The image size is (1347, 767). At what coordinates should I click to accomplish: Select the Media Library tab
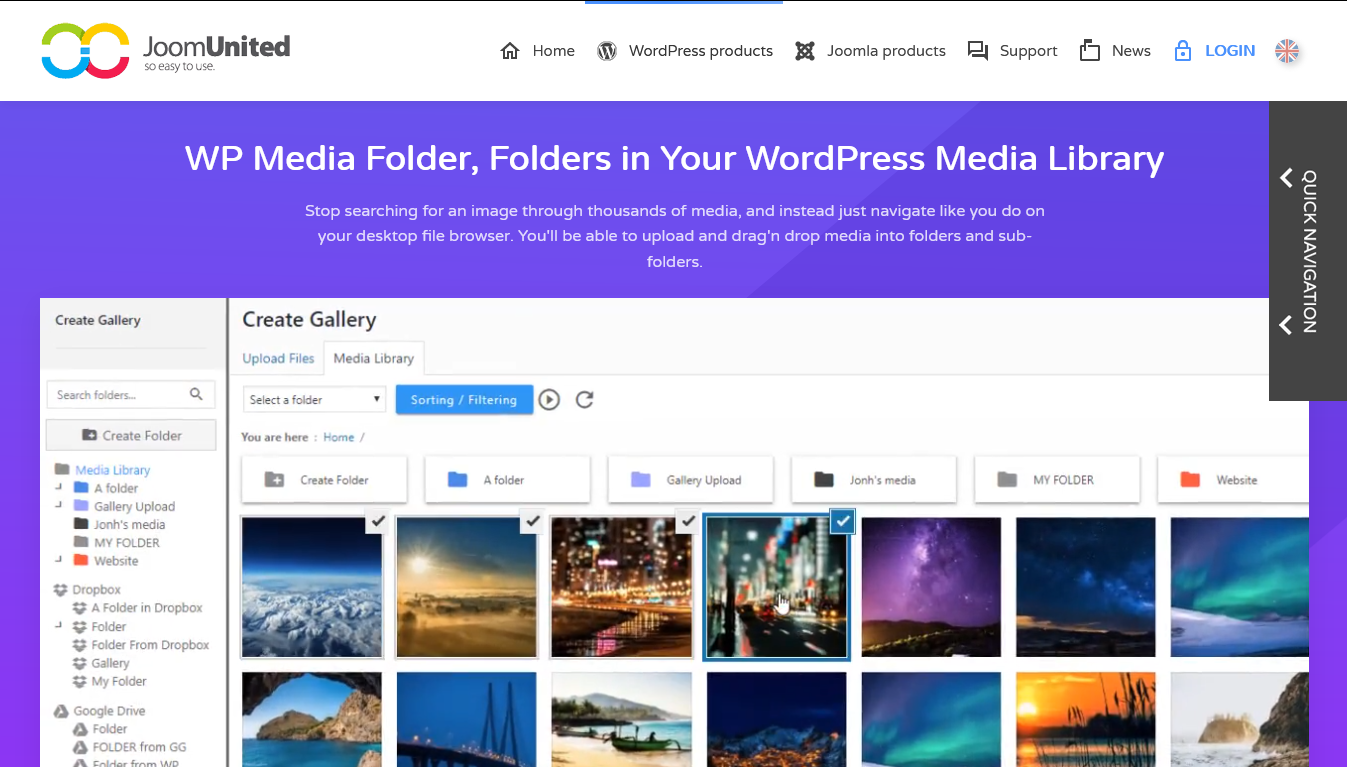tap(374, 358)
